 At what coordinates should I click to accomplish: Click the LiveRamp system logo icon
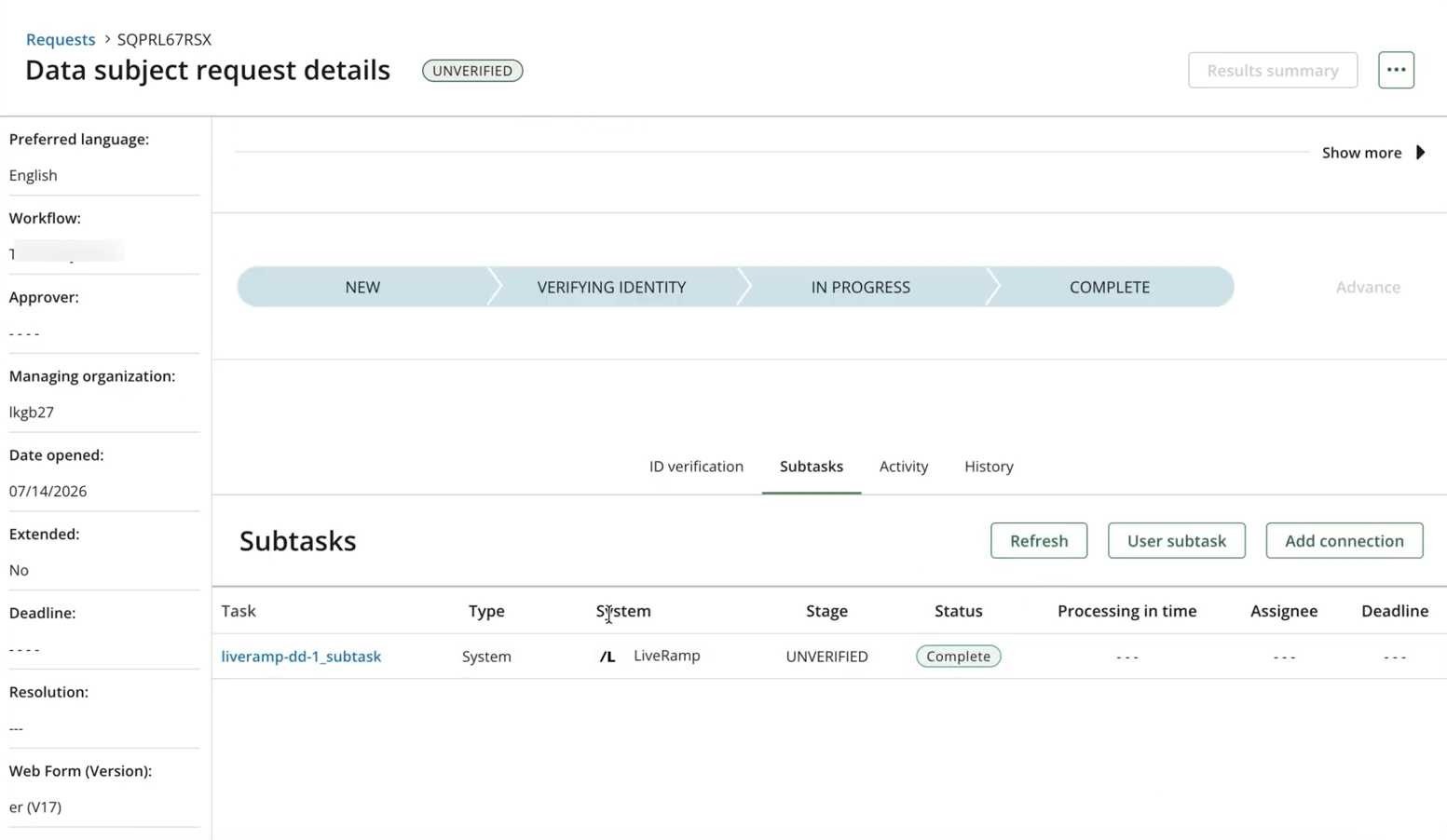tap(607, 657)
